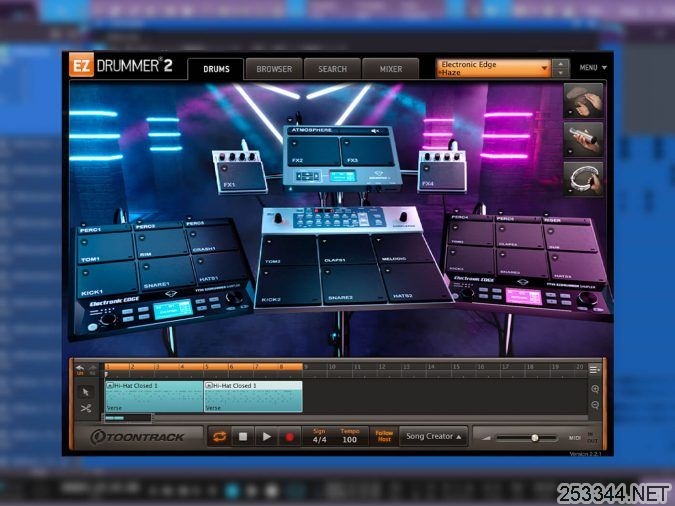Click the Tempo 100 field
675x506 pixels.
(x=350, y=436)
